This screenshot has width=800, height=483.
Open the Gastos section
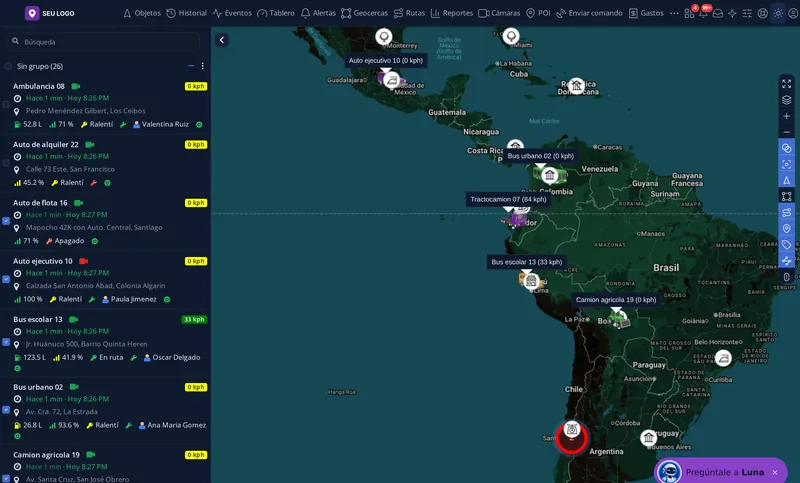coord(646,13)
